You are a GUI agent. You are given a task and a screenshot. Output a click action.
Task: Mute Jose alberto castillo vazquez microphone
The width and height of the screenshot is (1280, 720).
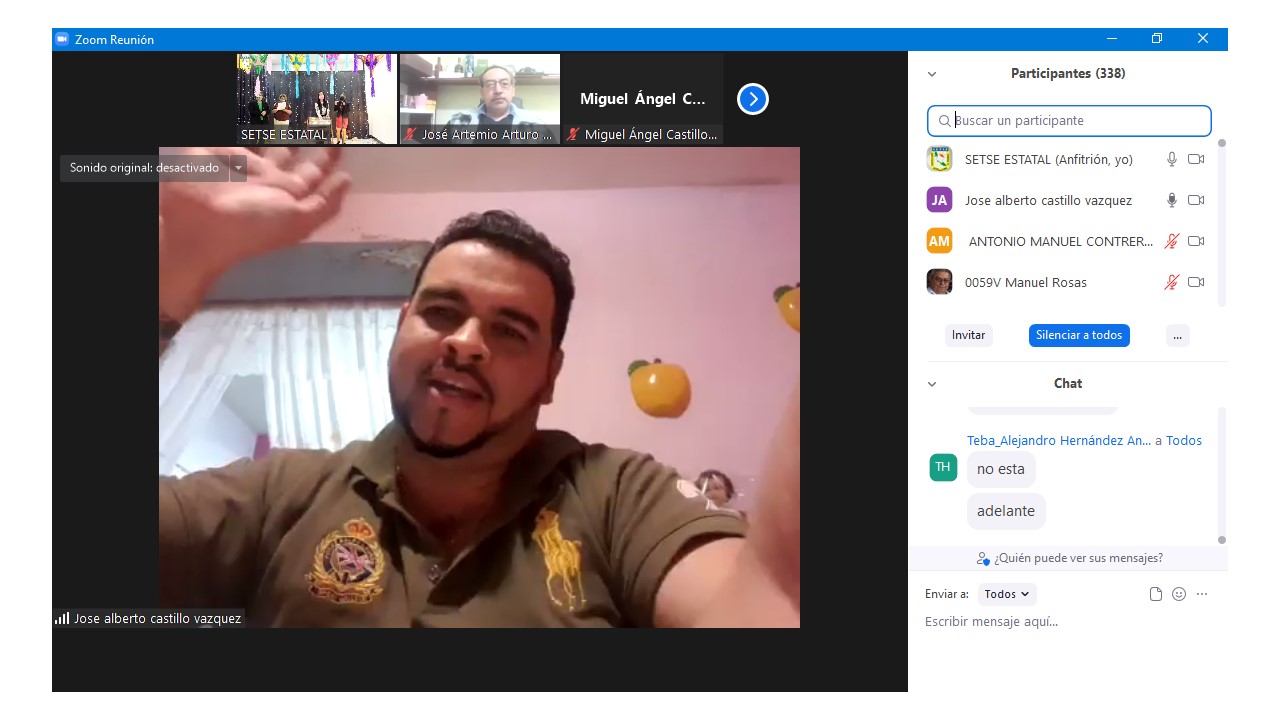1172,200
